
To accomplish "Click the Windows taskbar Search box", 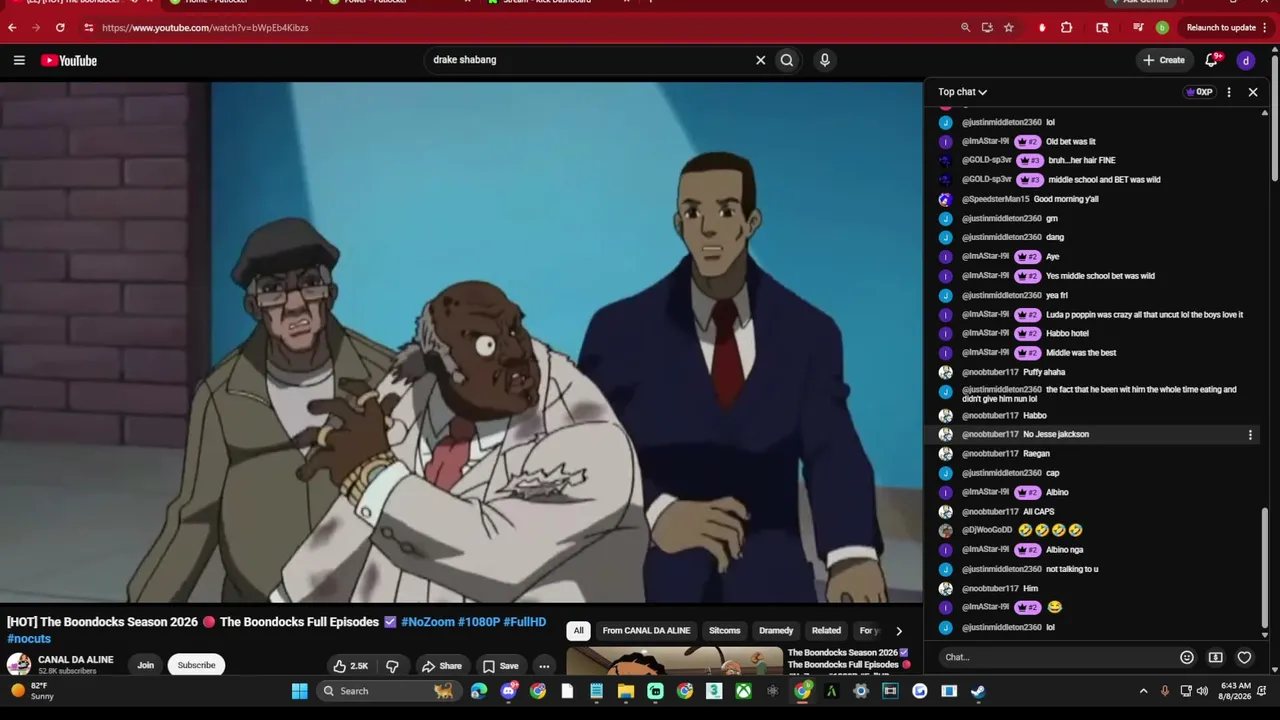I will [388, 691].
